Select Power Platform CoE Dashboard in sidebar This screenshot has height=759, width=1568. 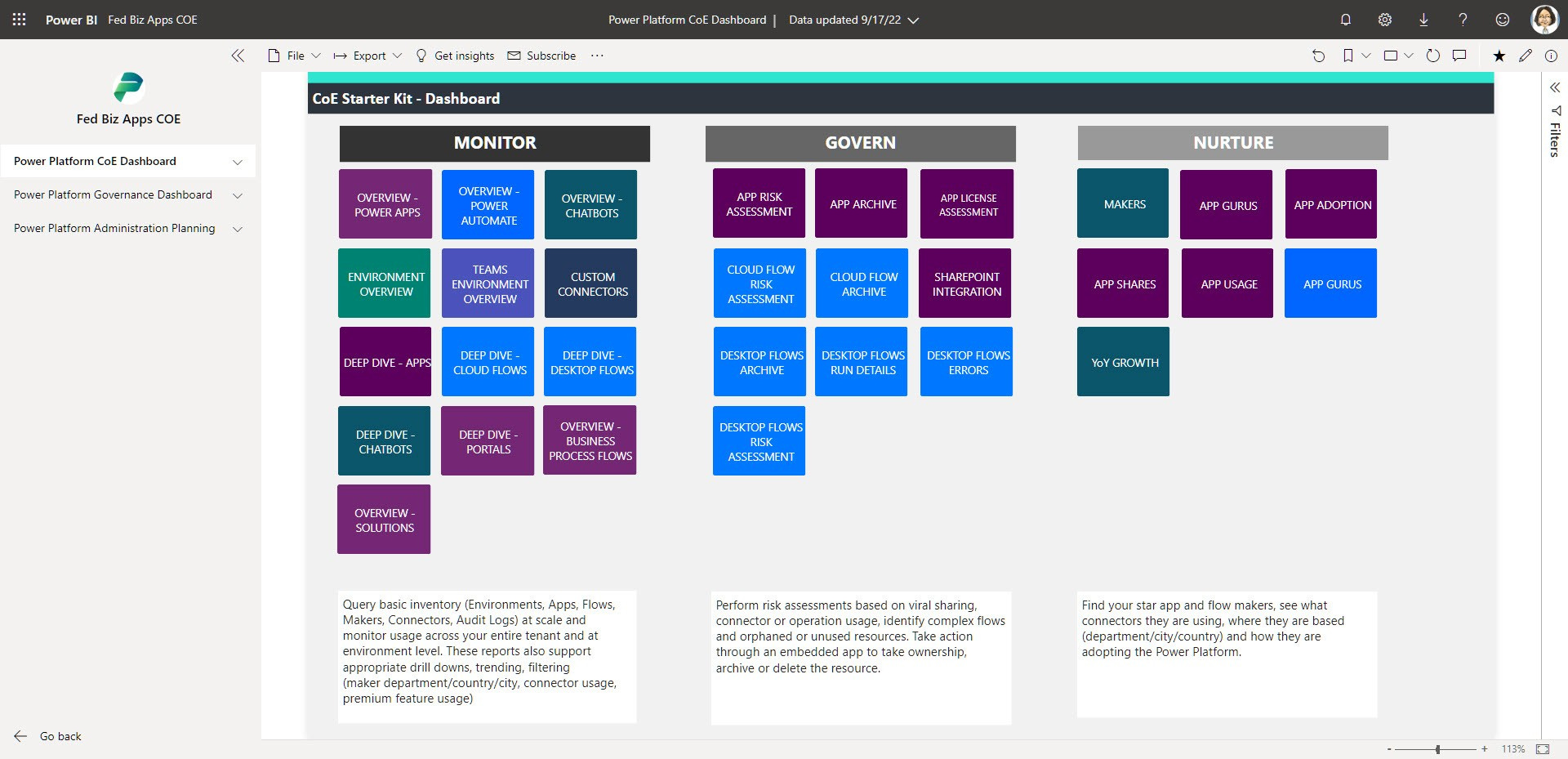pyautogui.click(x=128, y=161)
